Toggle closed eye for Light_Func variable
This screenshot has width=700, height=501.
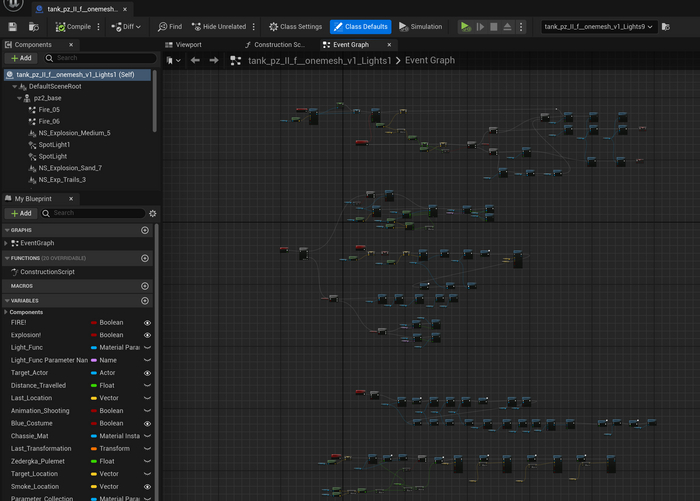(147, 348)
